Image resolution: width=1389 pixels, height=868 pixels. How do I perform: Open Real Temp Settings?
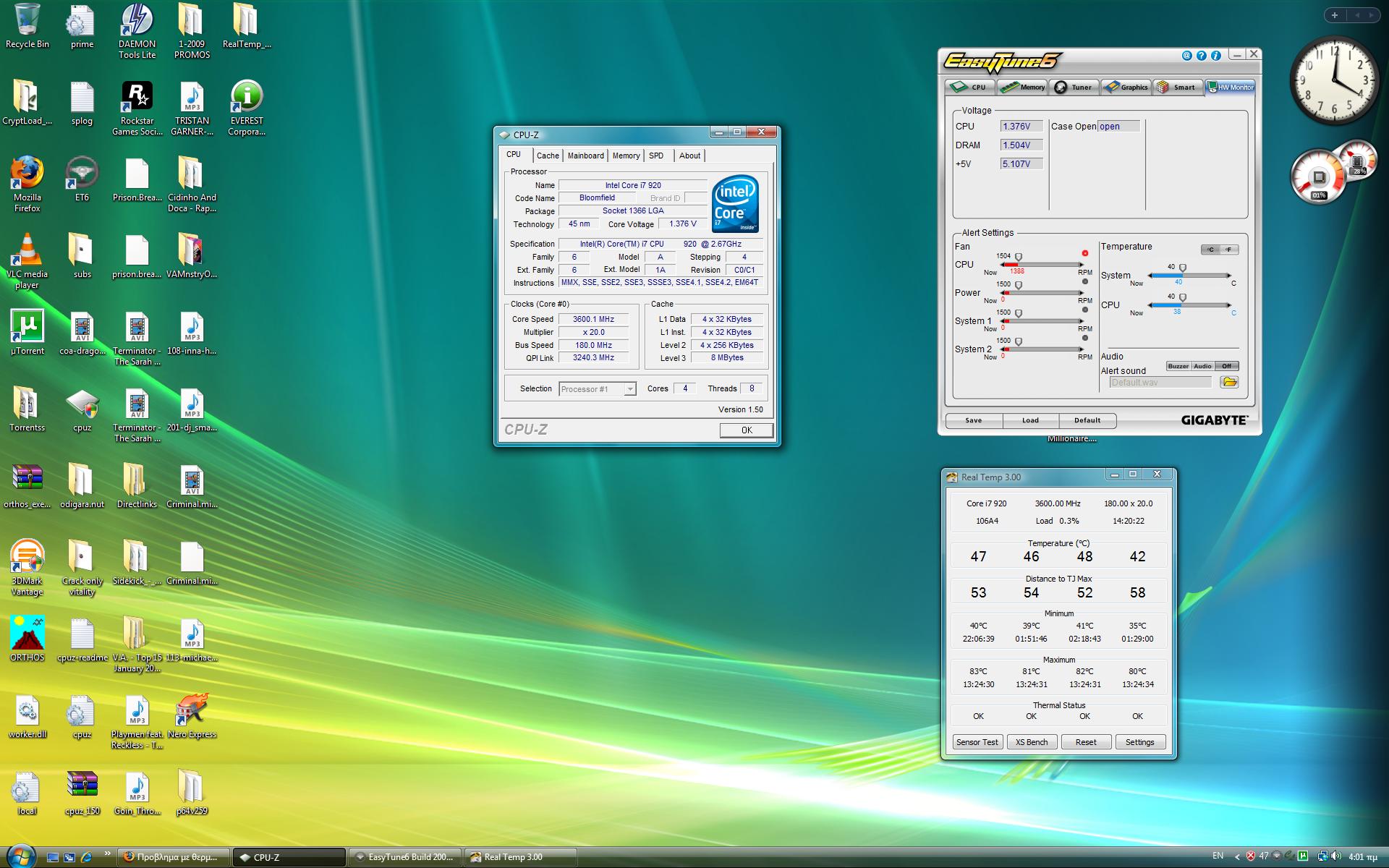click(x=1140, y=742)
